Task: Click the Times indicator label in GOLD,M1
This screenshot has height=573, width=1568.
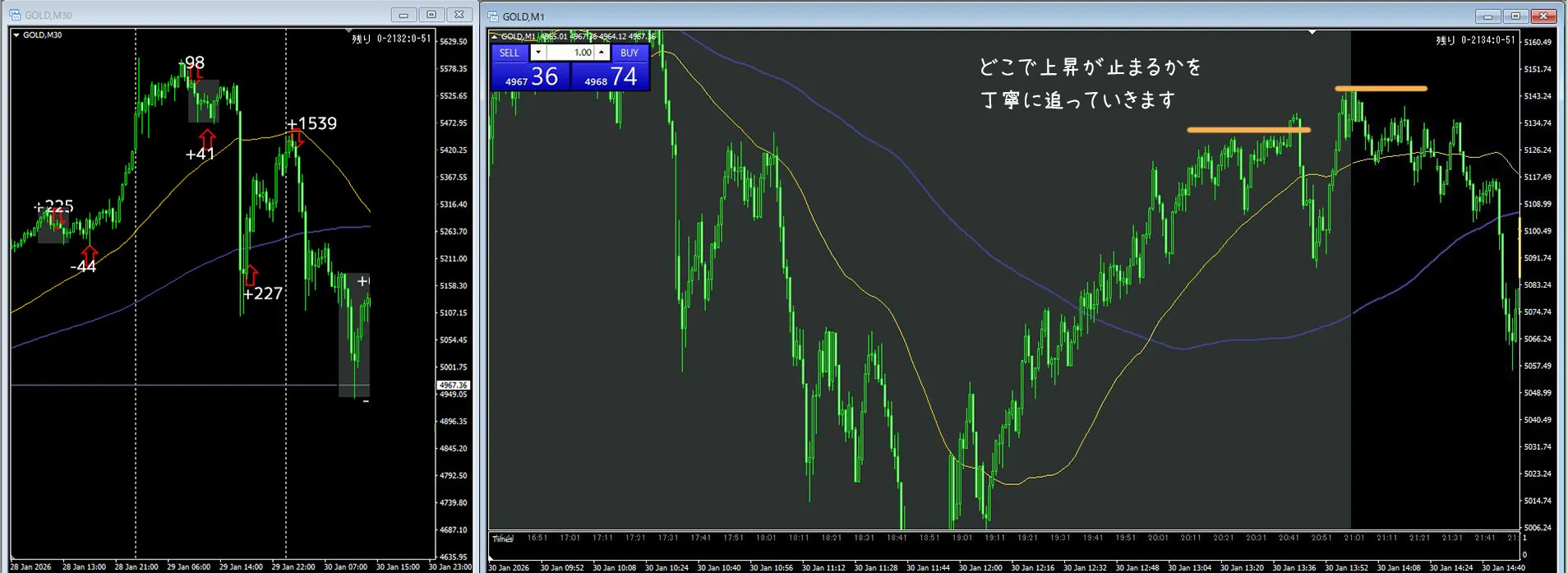Action: (502, 539)
